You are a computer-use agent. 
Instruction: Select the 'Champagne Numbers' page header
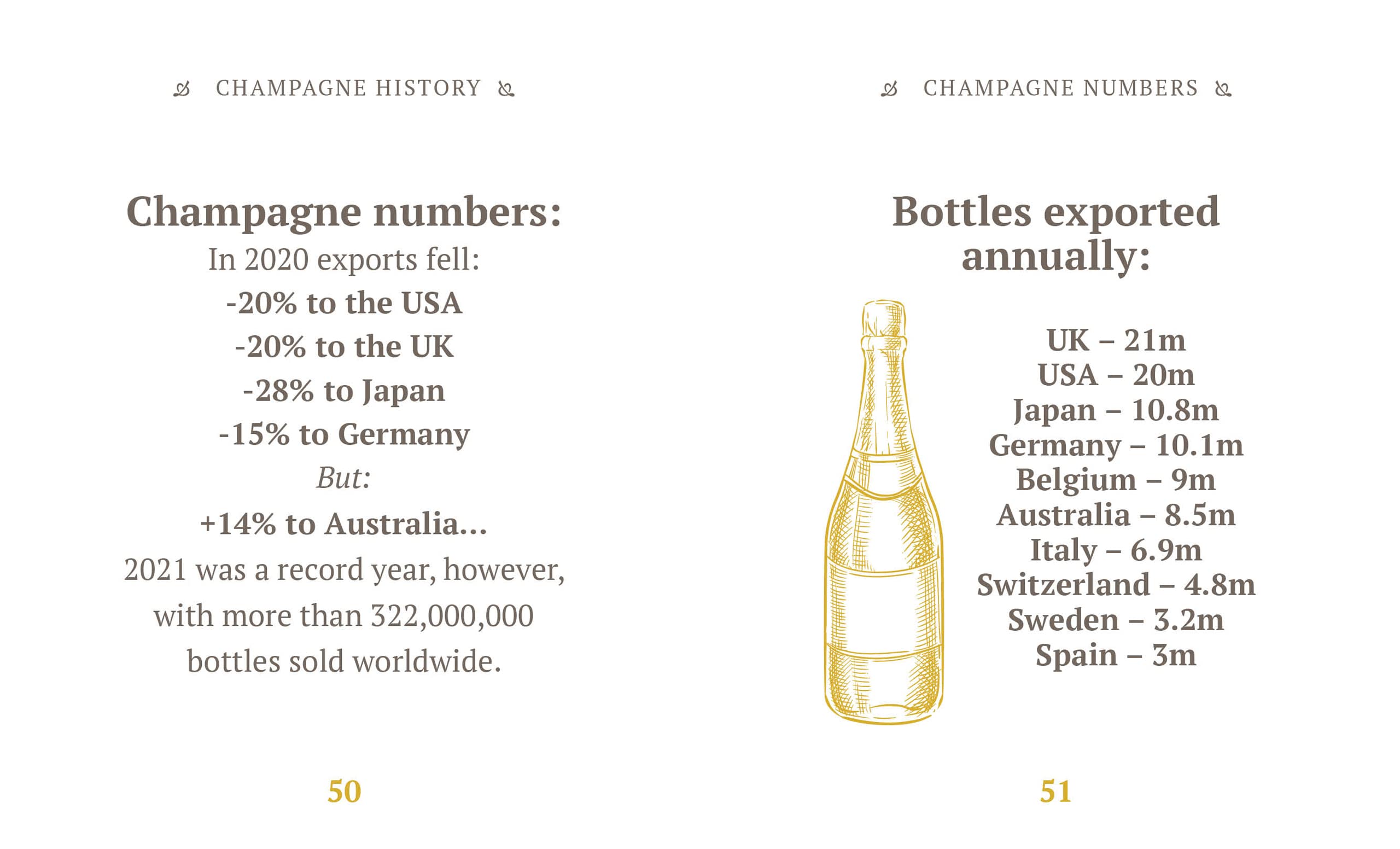[1060, 88]
